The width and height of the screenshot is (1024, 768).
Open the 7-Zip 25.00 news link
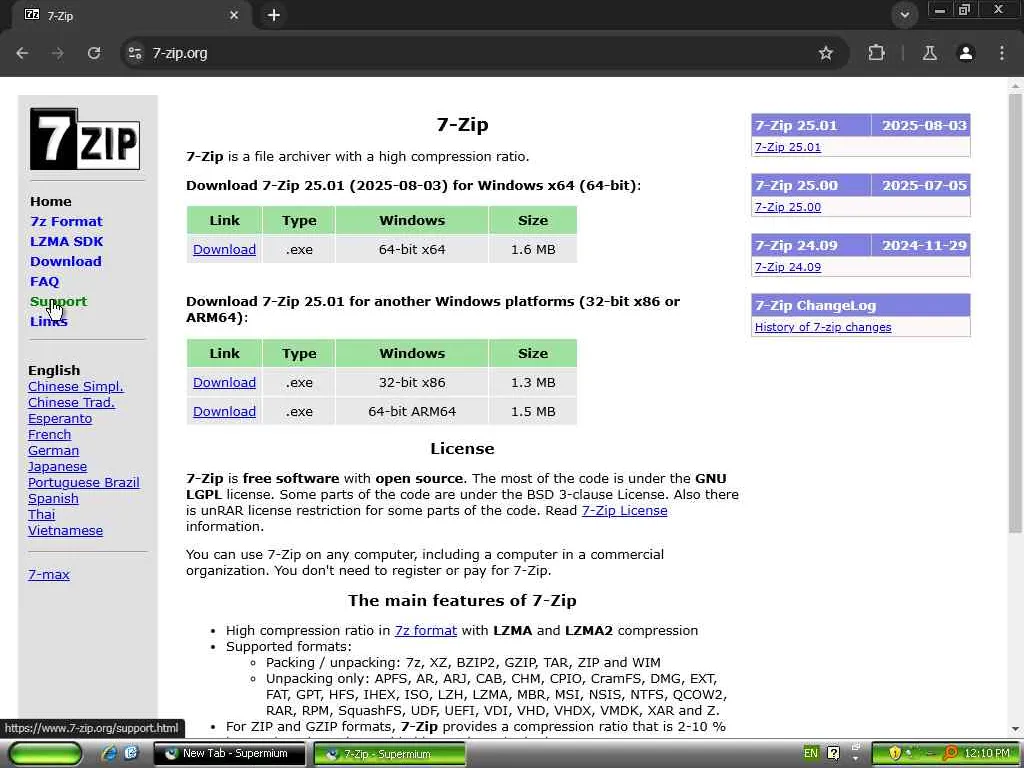[788, 207]
